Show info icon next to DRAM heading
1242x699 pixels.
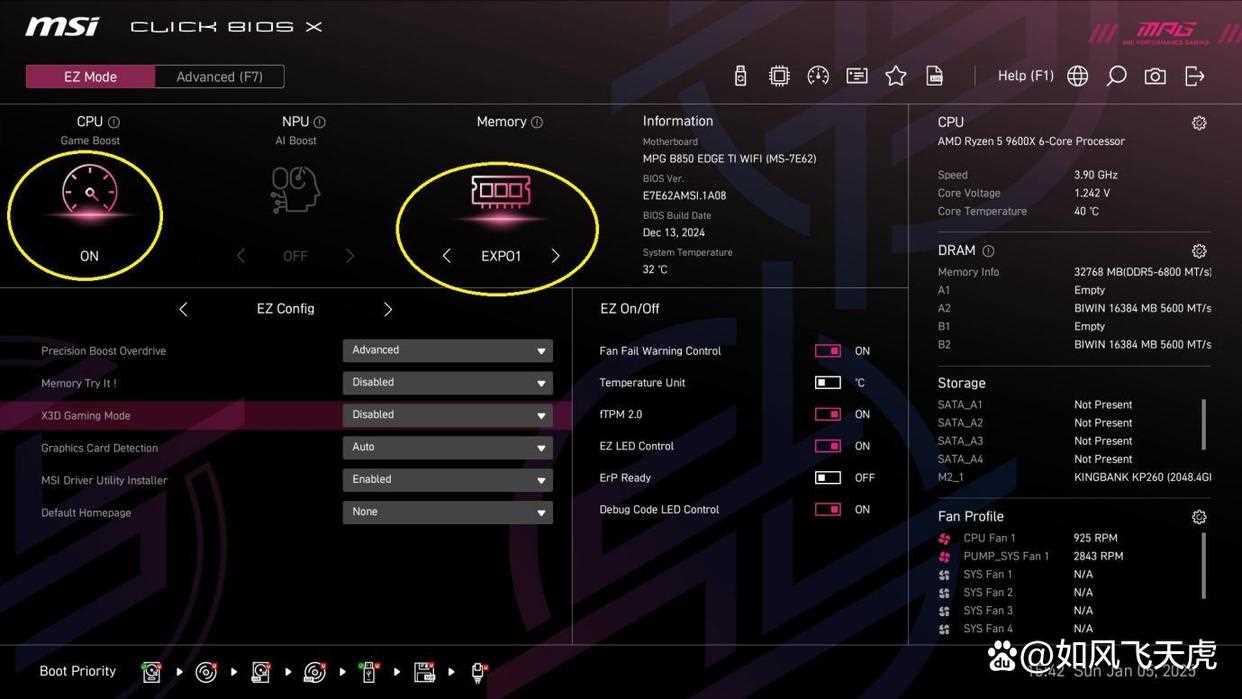click(x=988, y=251)
